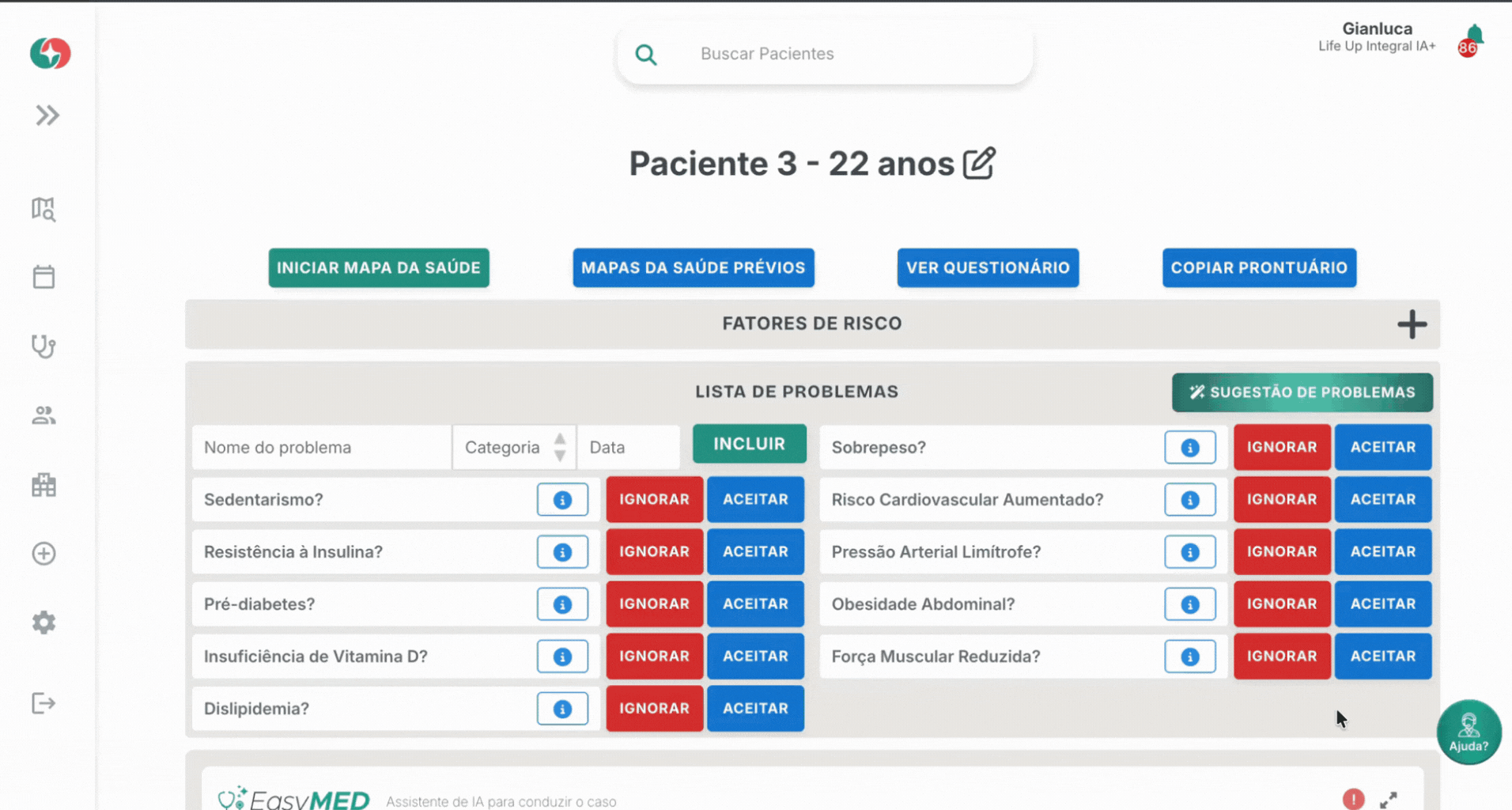Viewport: 1512px width, 810px height.
Task: Expand the sidebar with double-chevron icon
Action: 47,115
